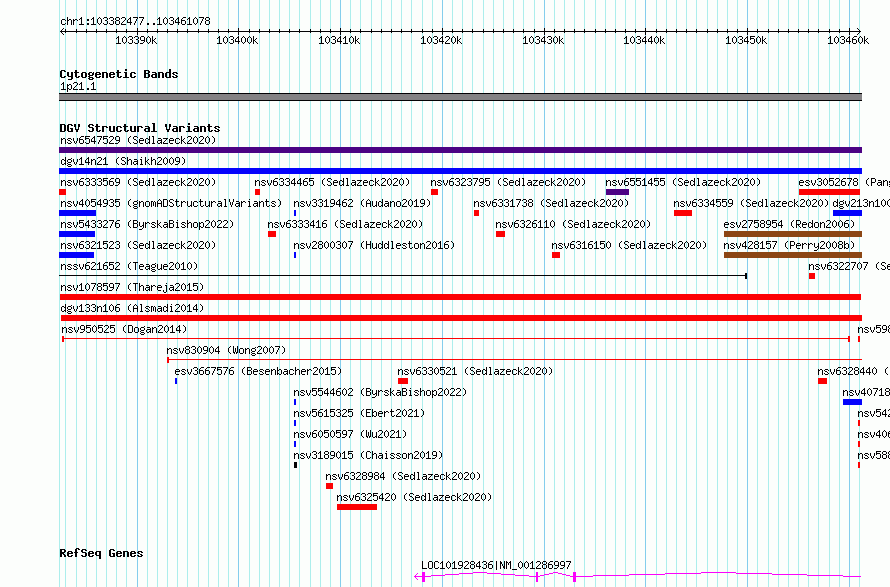The width and height of the screenshot is (890, 587).
Task: Select the dgv14n21 (Shaikh2009) blue variant bar
Action: click(x=460, y=171)
